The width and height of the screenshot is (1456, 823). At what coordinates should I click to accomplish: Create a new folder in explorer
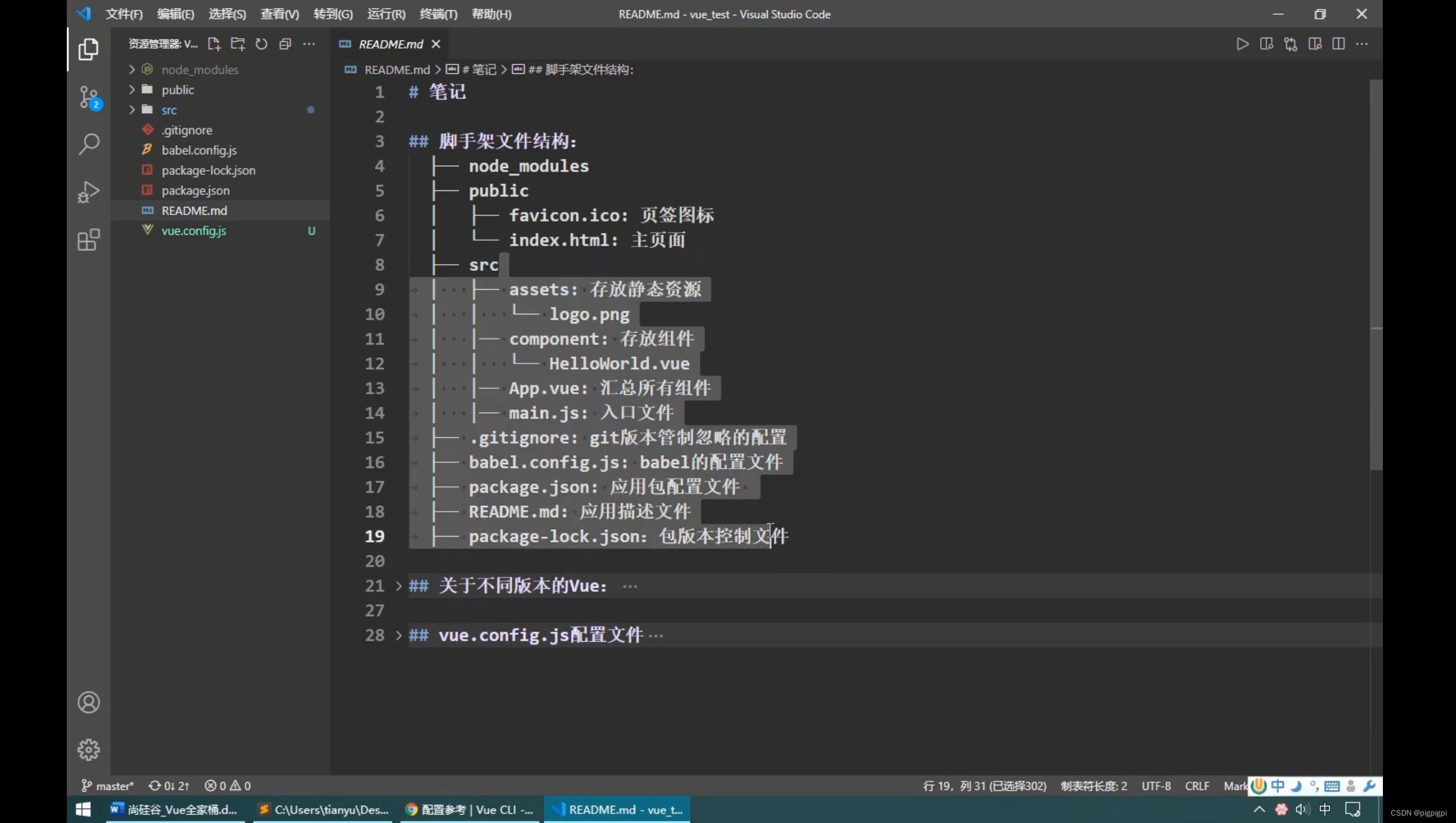238,44
